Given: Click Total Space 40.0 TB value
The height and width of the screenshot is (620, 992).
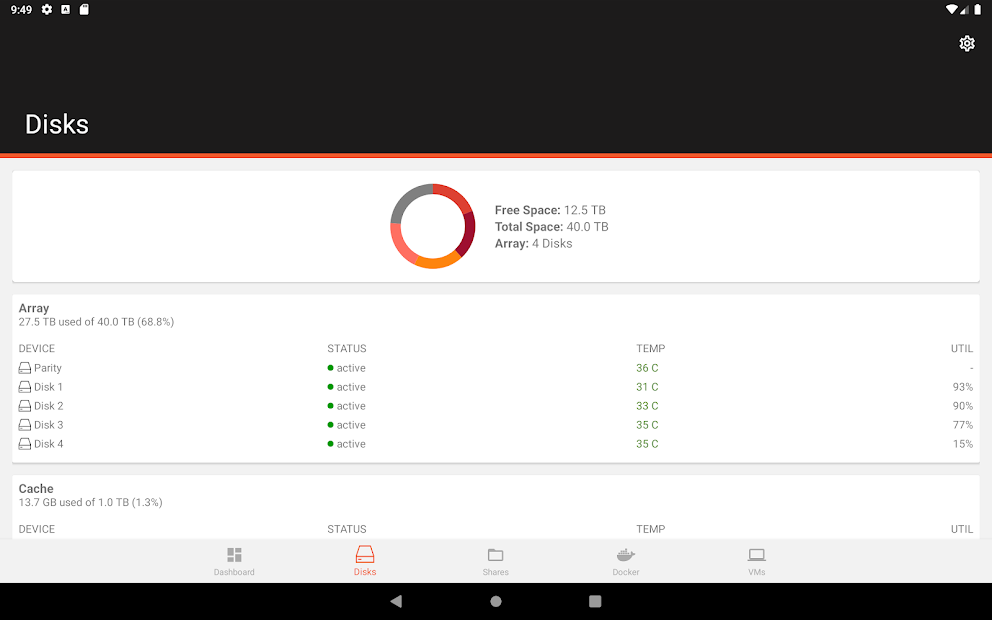Looking at the screenshot, I should tap(588, 226).
